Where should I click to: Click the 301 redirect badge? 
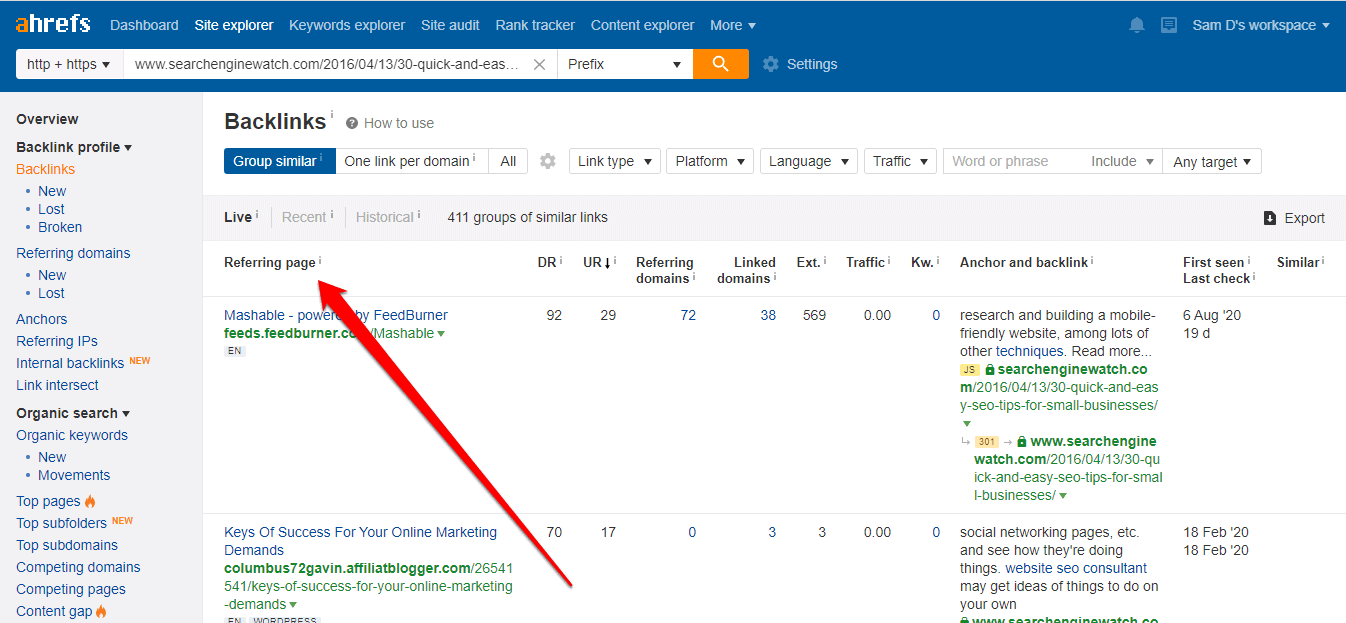point(987,441)
